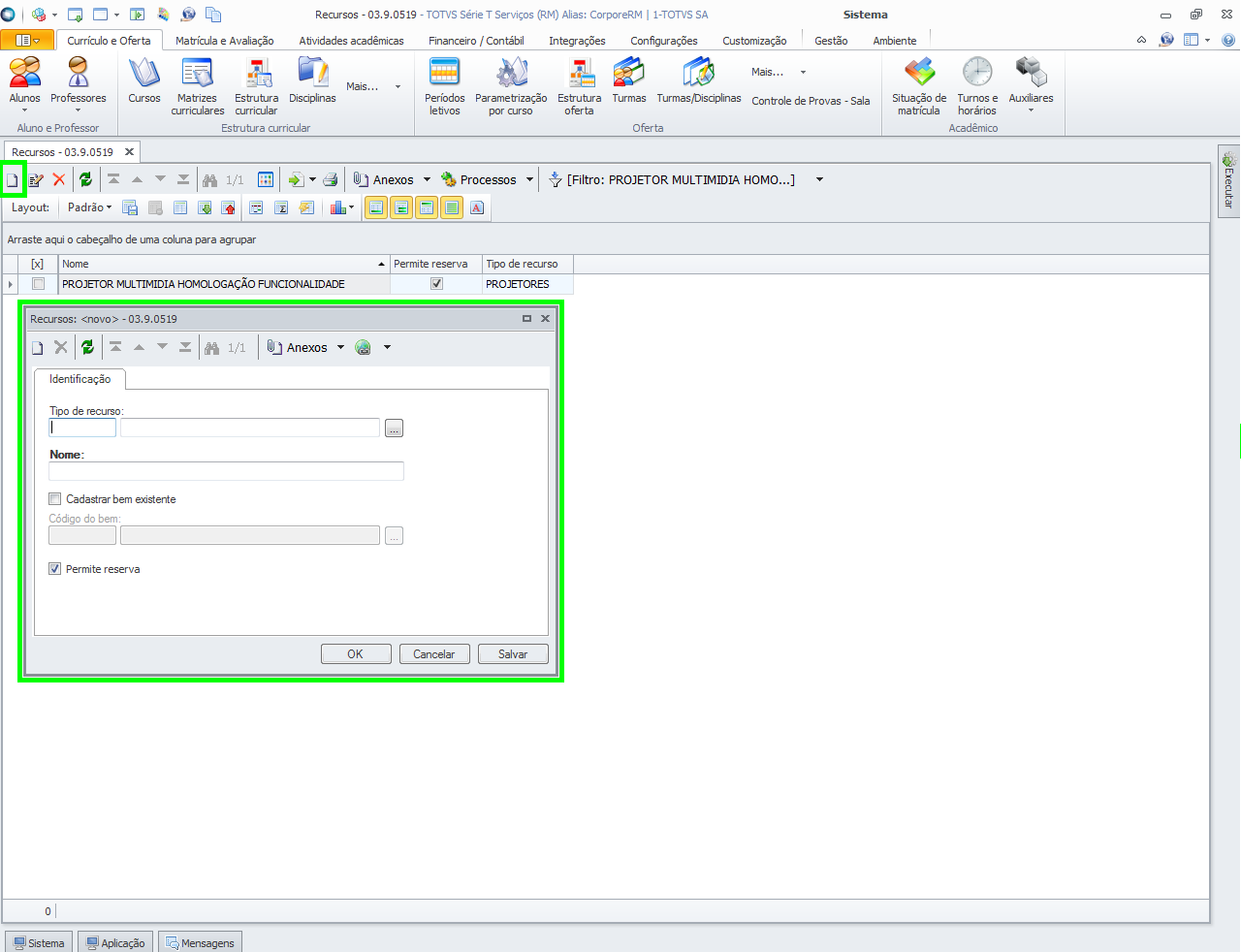Click the binoculars search icon in main toolbar
The image size is (1241, 952).
(210, 179)
